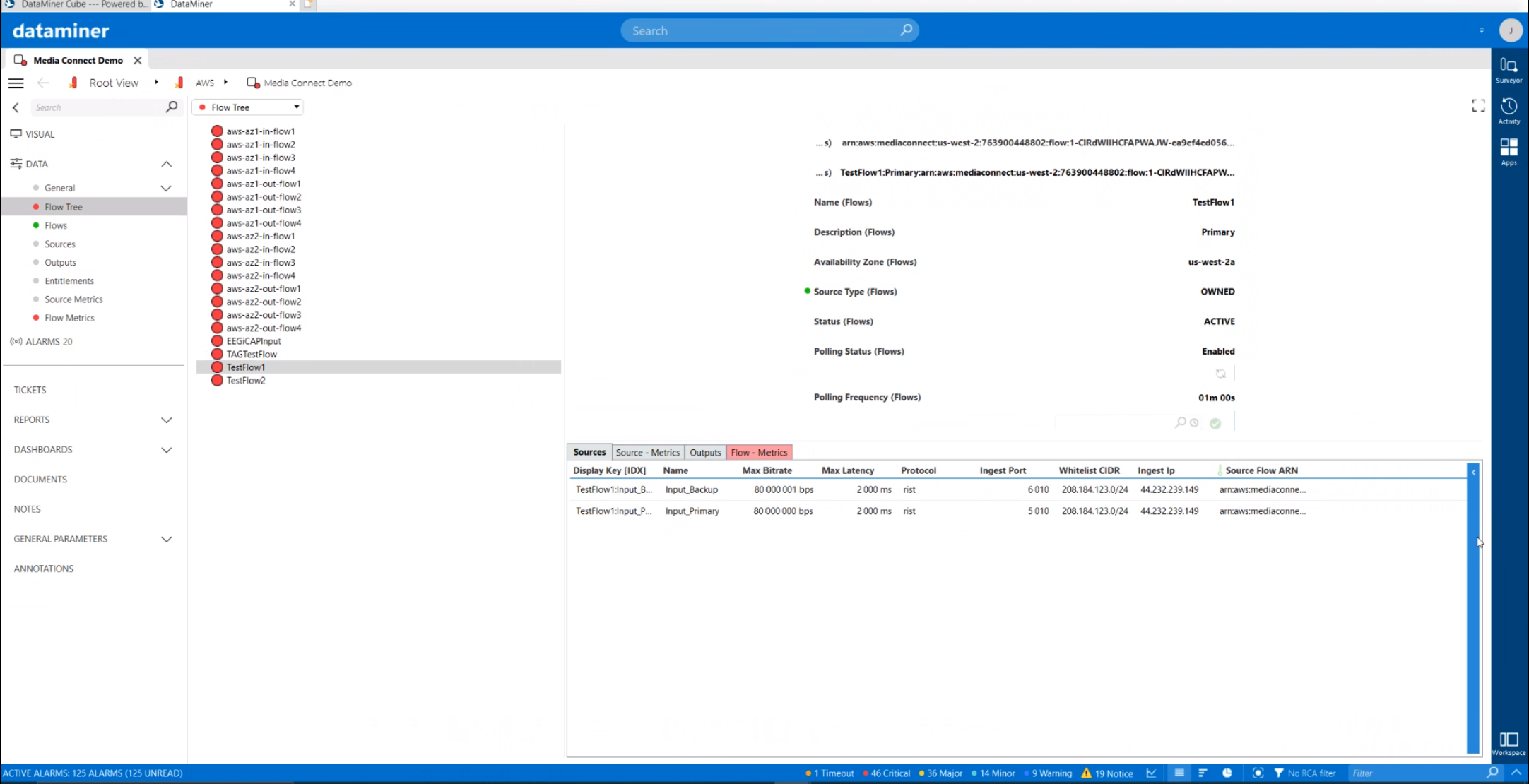This screenshot has width=1529, height=784.
Task: Select the Media Connect Demo tab
Action: (78, 61)
